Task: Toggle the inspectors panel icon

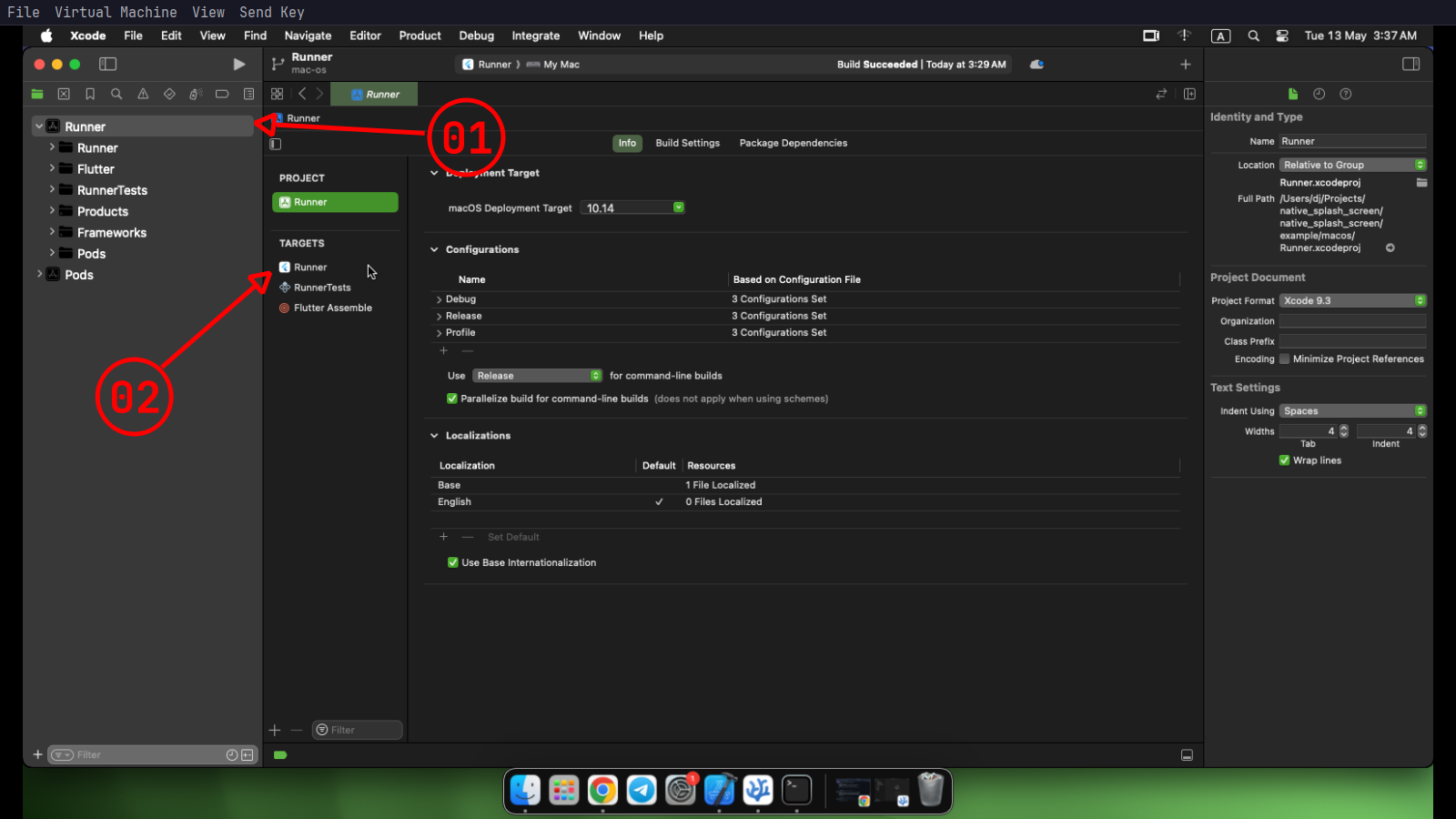Action: [1410, 65]
